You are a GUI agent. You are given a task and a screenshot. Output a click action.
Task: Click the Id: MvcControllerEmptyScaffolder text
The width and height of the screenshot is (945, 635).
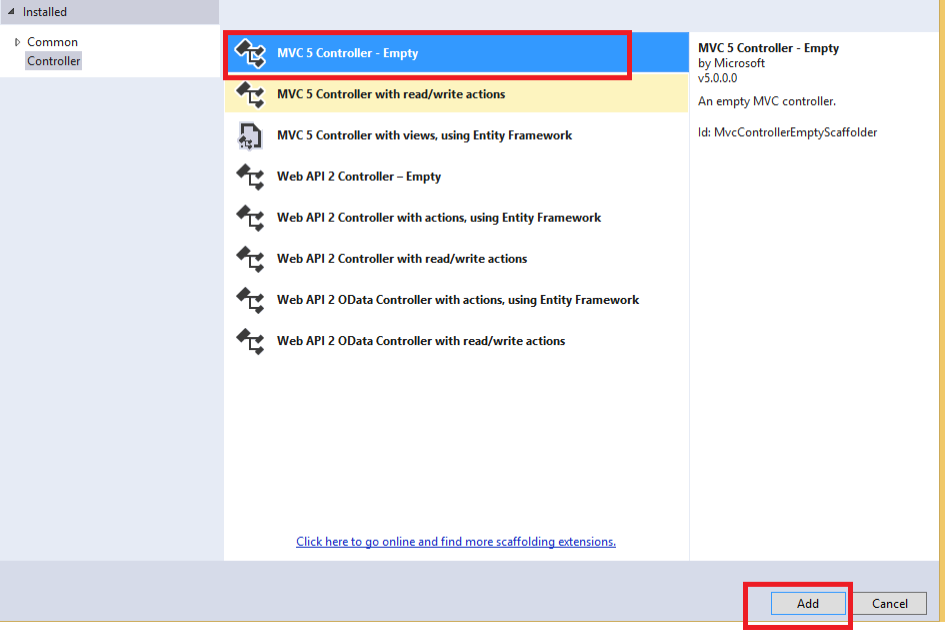787,132
